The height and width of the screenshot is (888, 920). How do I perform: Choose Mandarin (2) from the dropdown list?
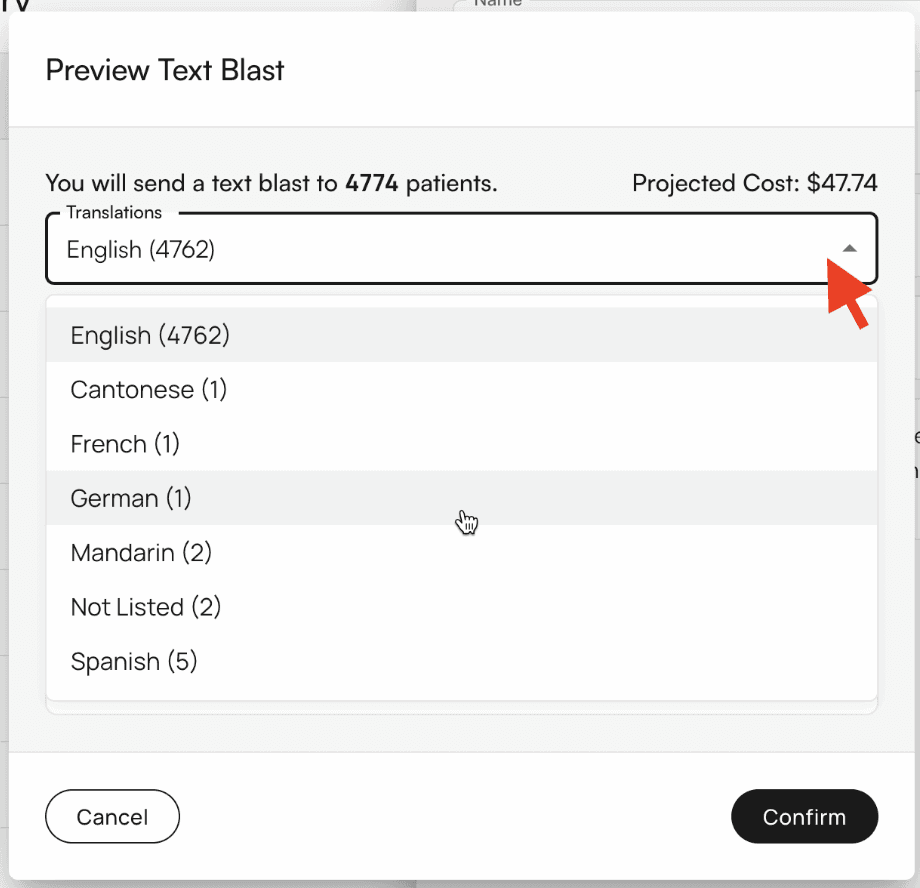point(141,552)
